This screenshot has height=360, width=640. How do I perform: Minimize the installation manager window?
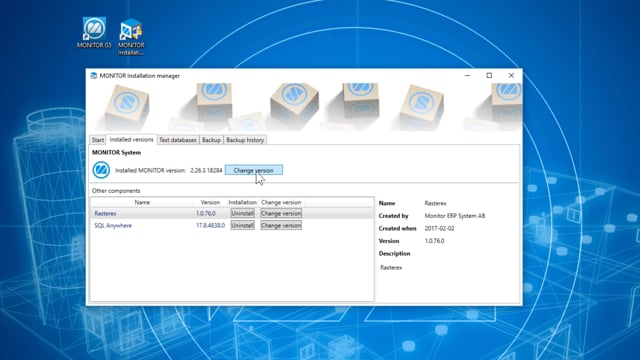point(467,76)
